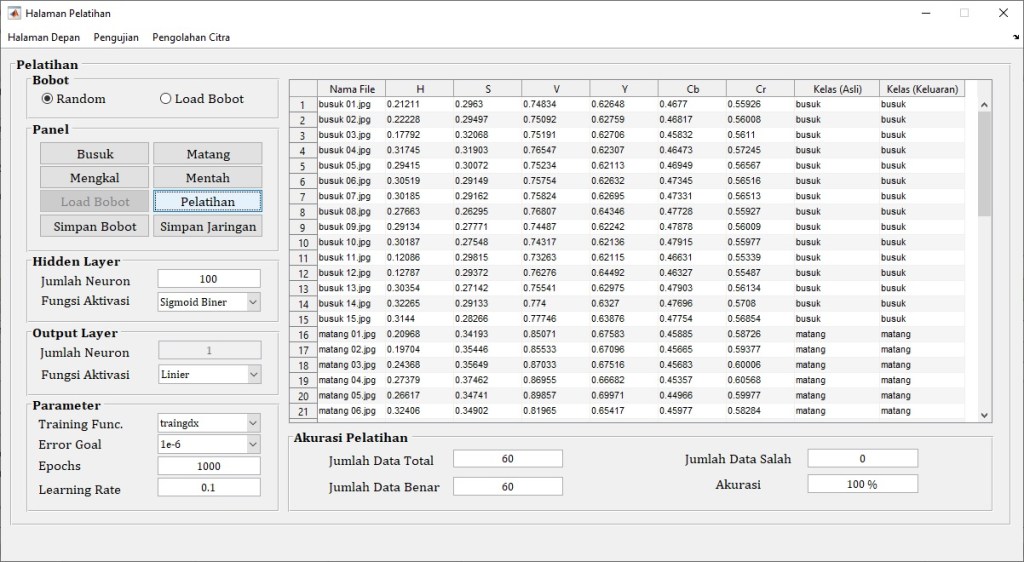
Task: Click the MATLAB icon in title bar
Action: point(14,13)
